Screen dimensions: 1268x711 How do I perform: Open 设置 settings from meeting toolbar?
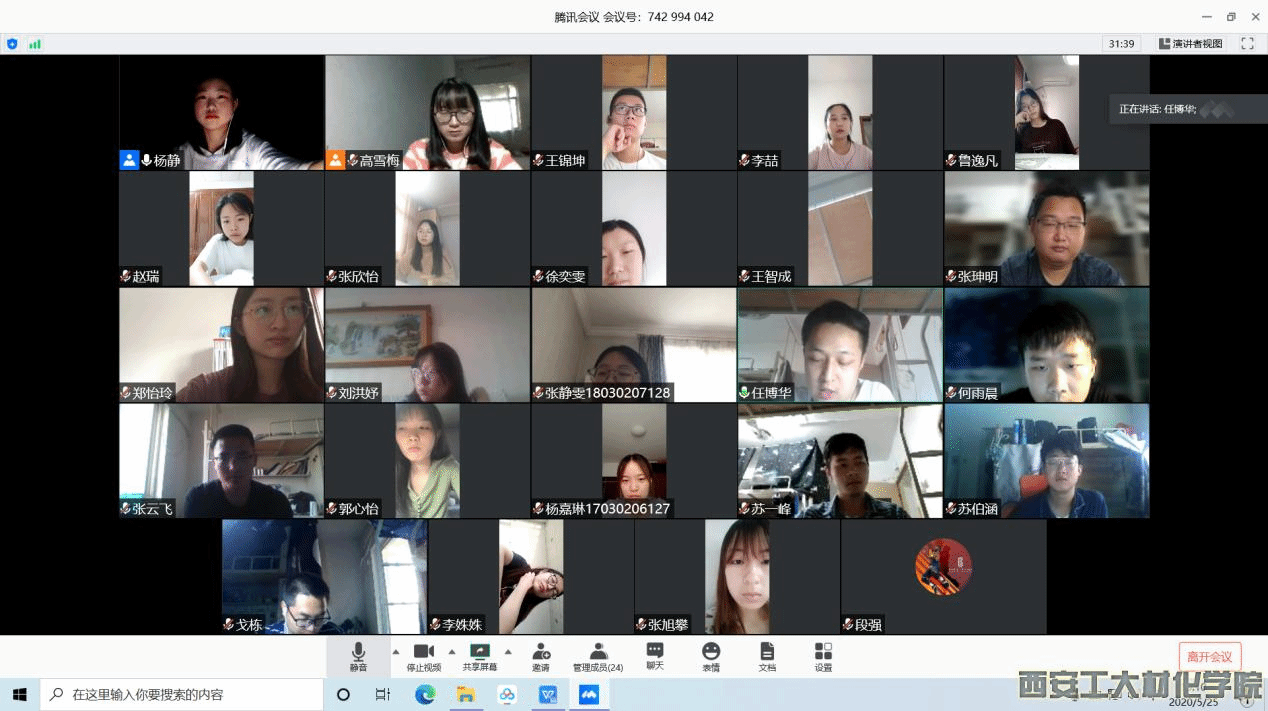[x=823, y=656]
